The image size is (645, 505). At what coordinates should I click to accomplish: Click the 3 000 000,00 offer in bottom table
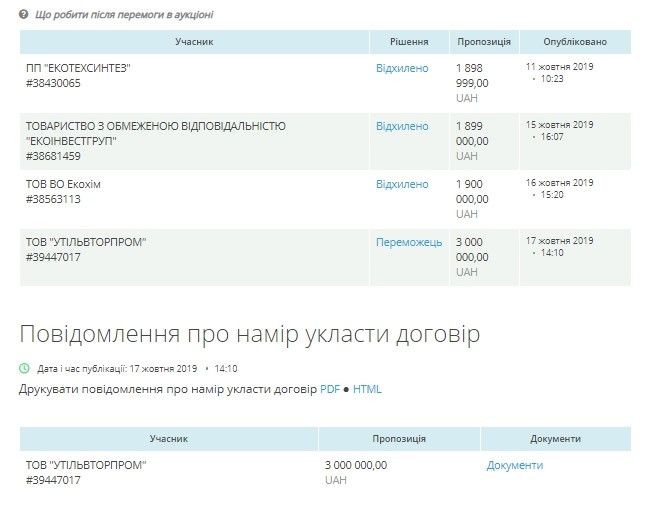tap(356, 465)
